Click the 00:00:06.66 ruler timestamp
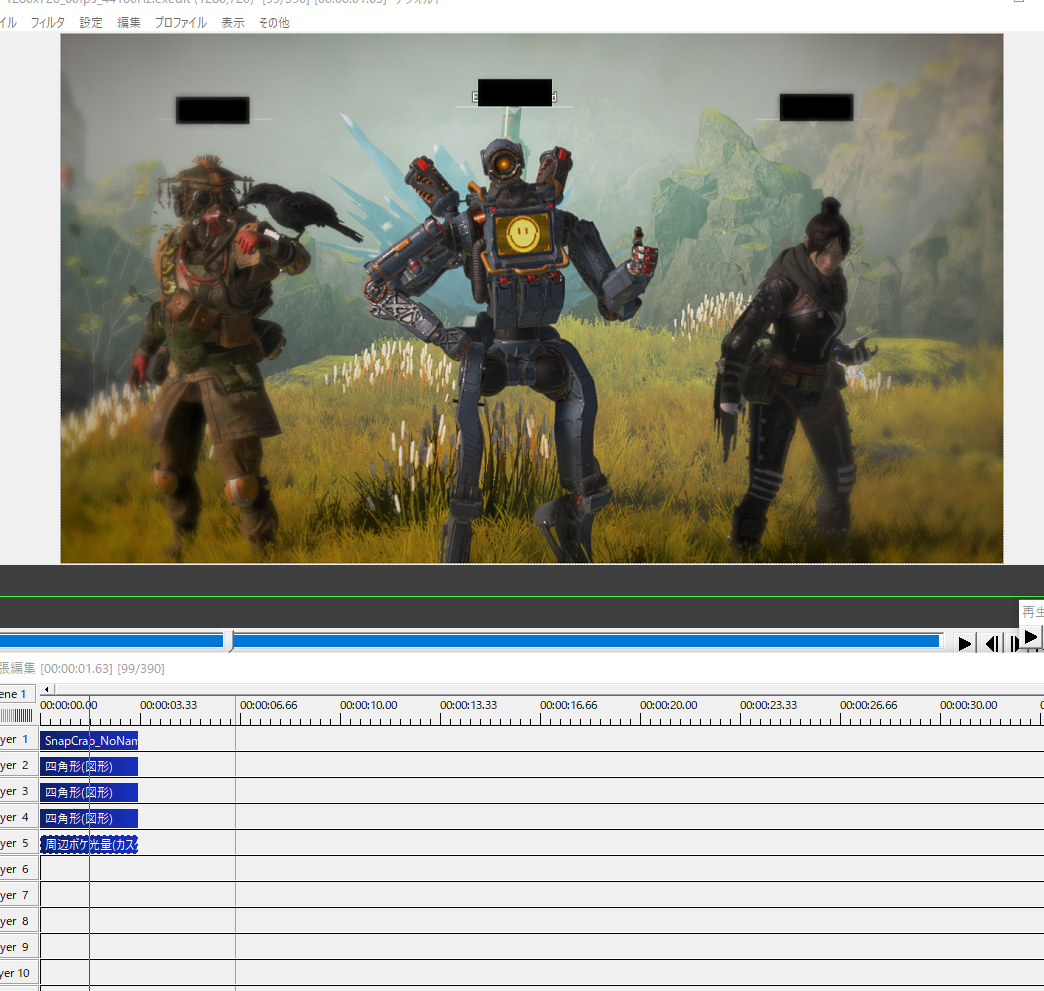This screenshot has height=991, width=1044. [x=268, y=705]
